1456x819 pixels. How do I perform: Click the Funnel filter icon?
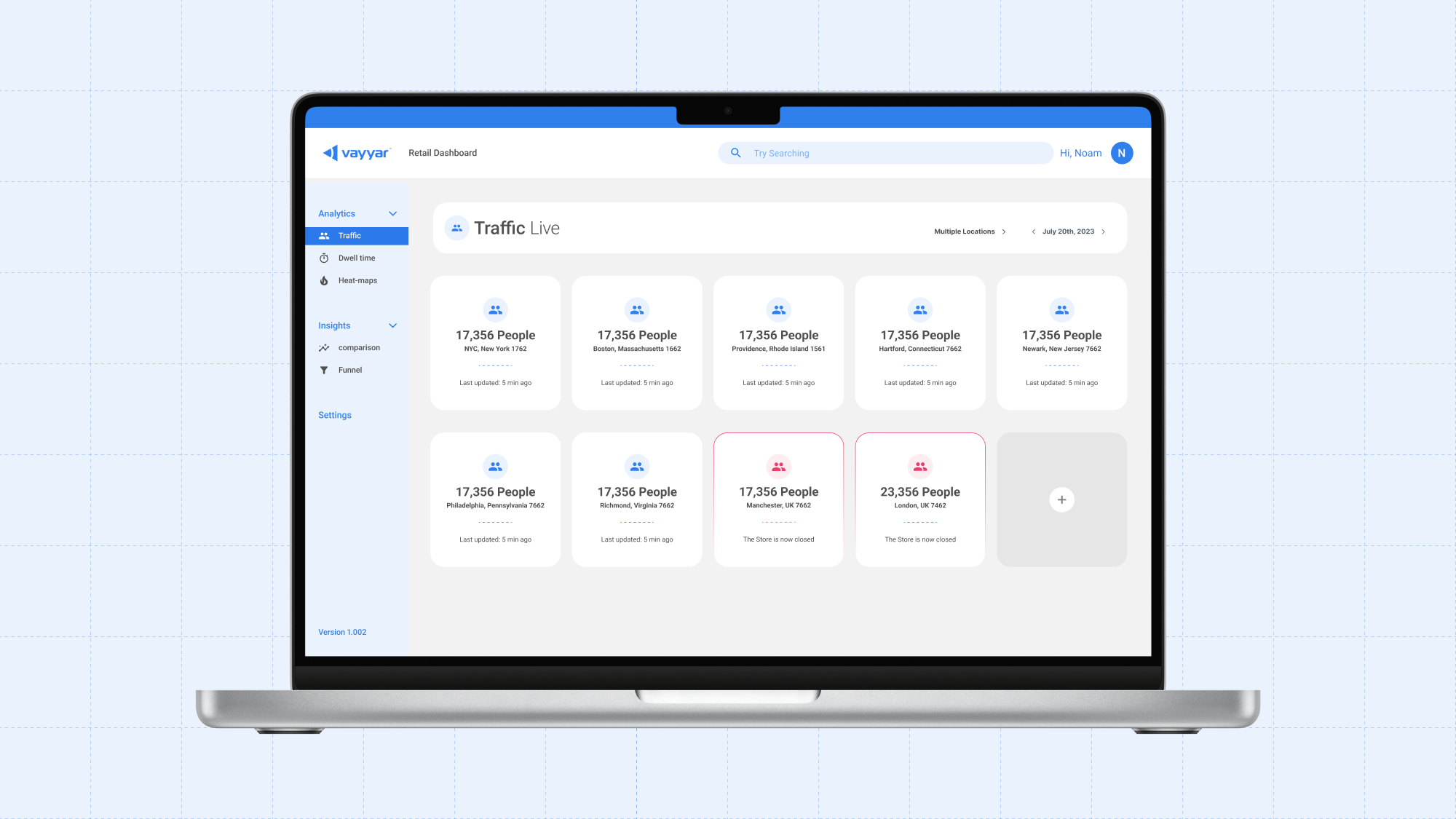coord(324,371)
